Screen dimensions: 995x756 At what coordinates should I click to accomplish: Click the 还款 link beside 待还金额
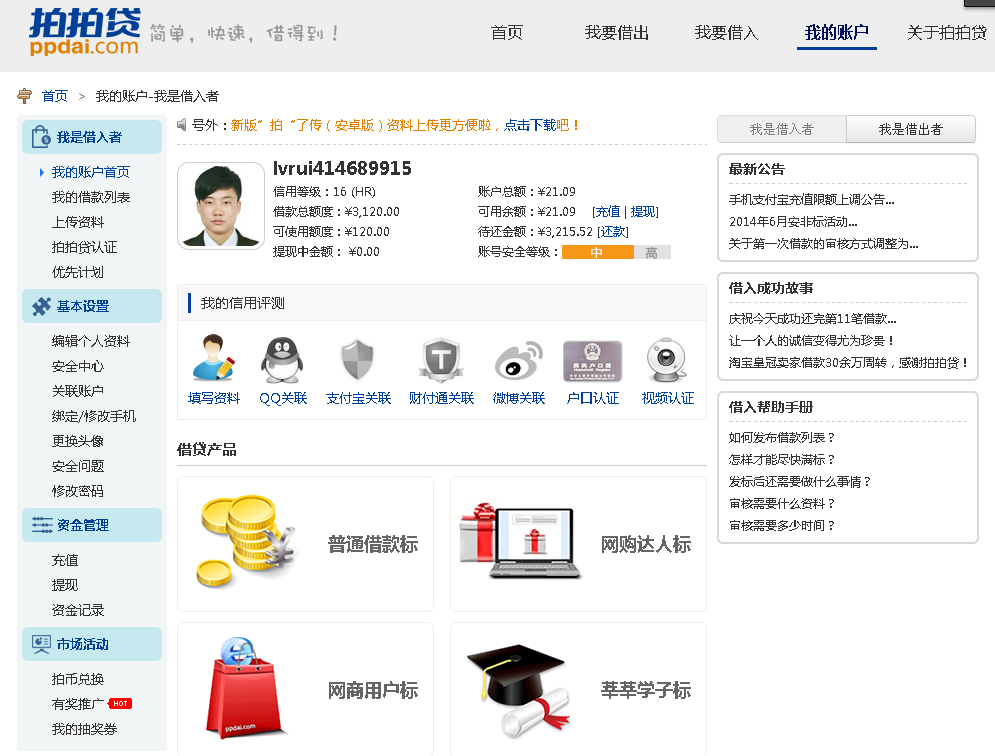point(612,232)
